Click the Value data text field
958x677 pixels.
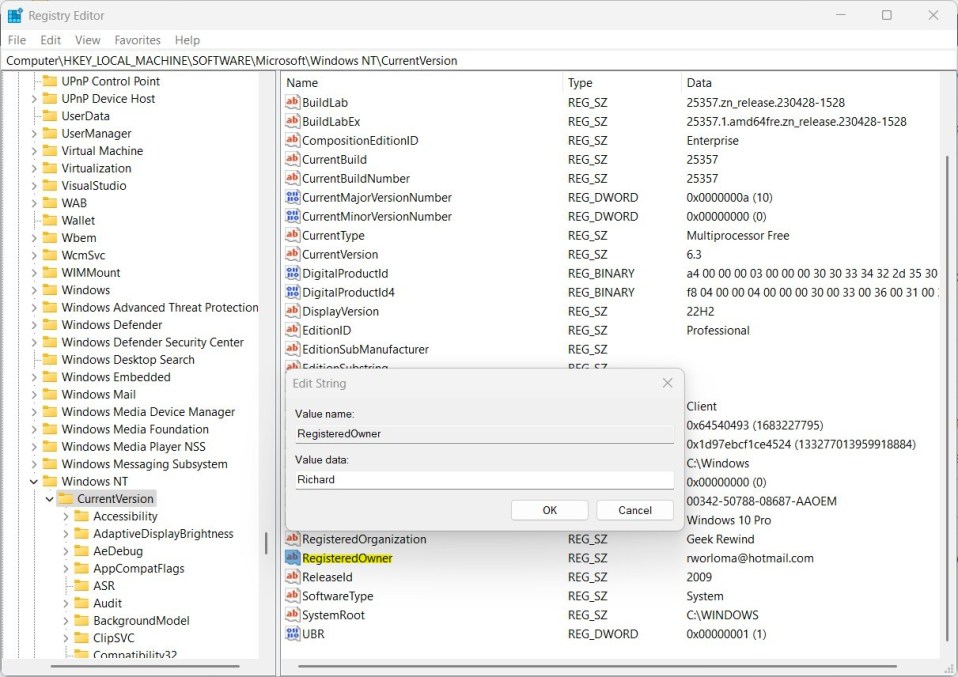click(x=483, y=480)
